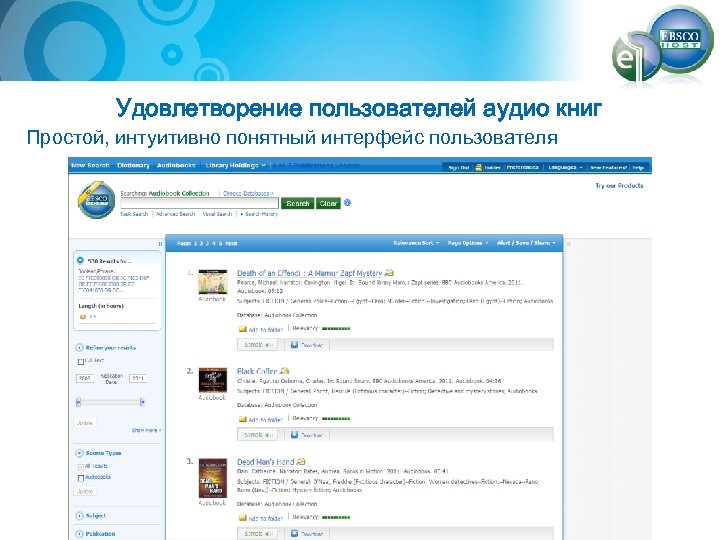Click the orange Length (in hours) filter icon
Image resolution: width=720 pixels, height=540 pixels.
point(83,317)
